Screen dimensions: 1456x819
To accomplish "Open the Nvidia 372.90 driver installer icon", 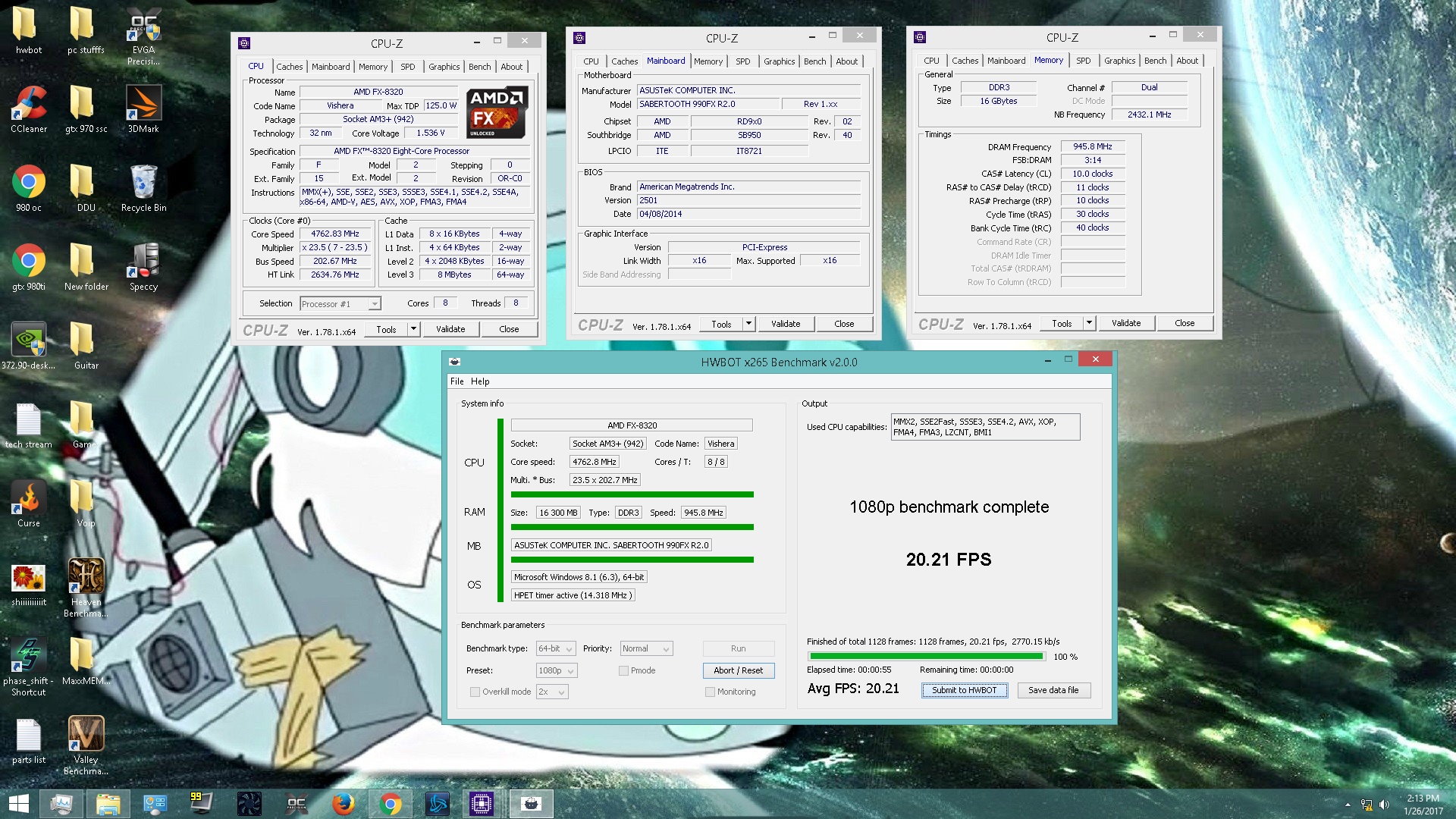I will [28, 347].
